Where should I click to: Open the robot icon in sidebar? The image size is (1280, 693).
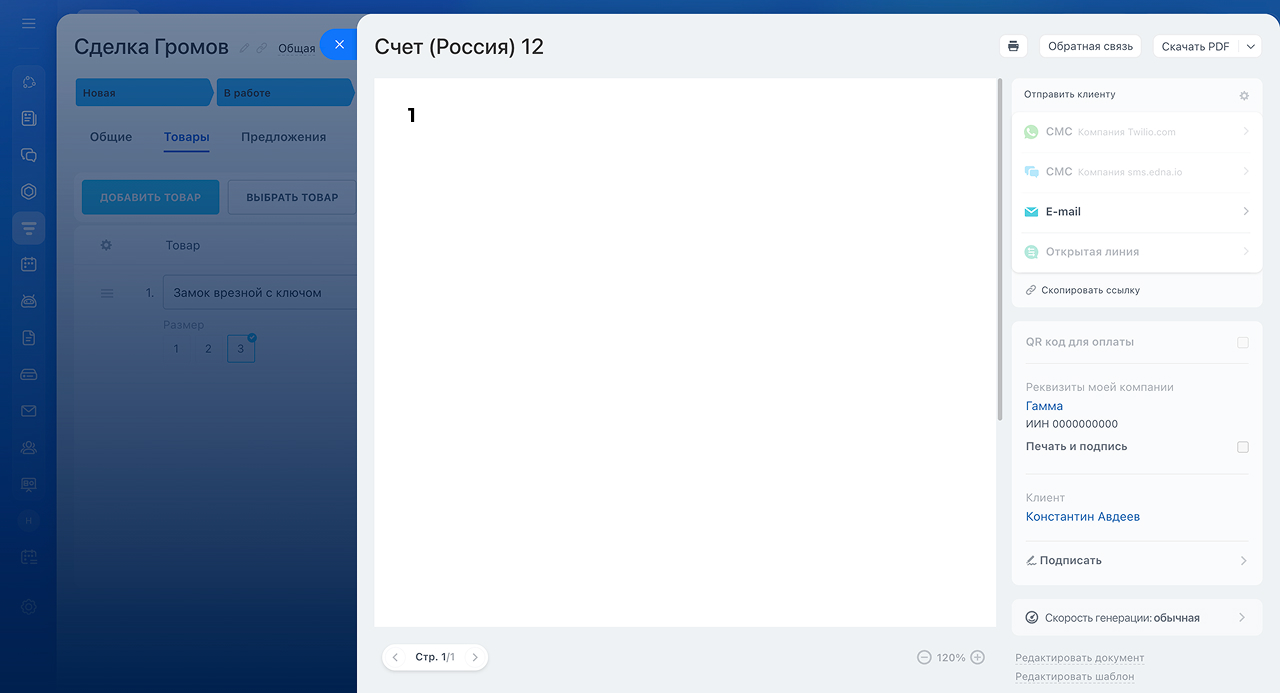(x=28, y=301)
